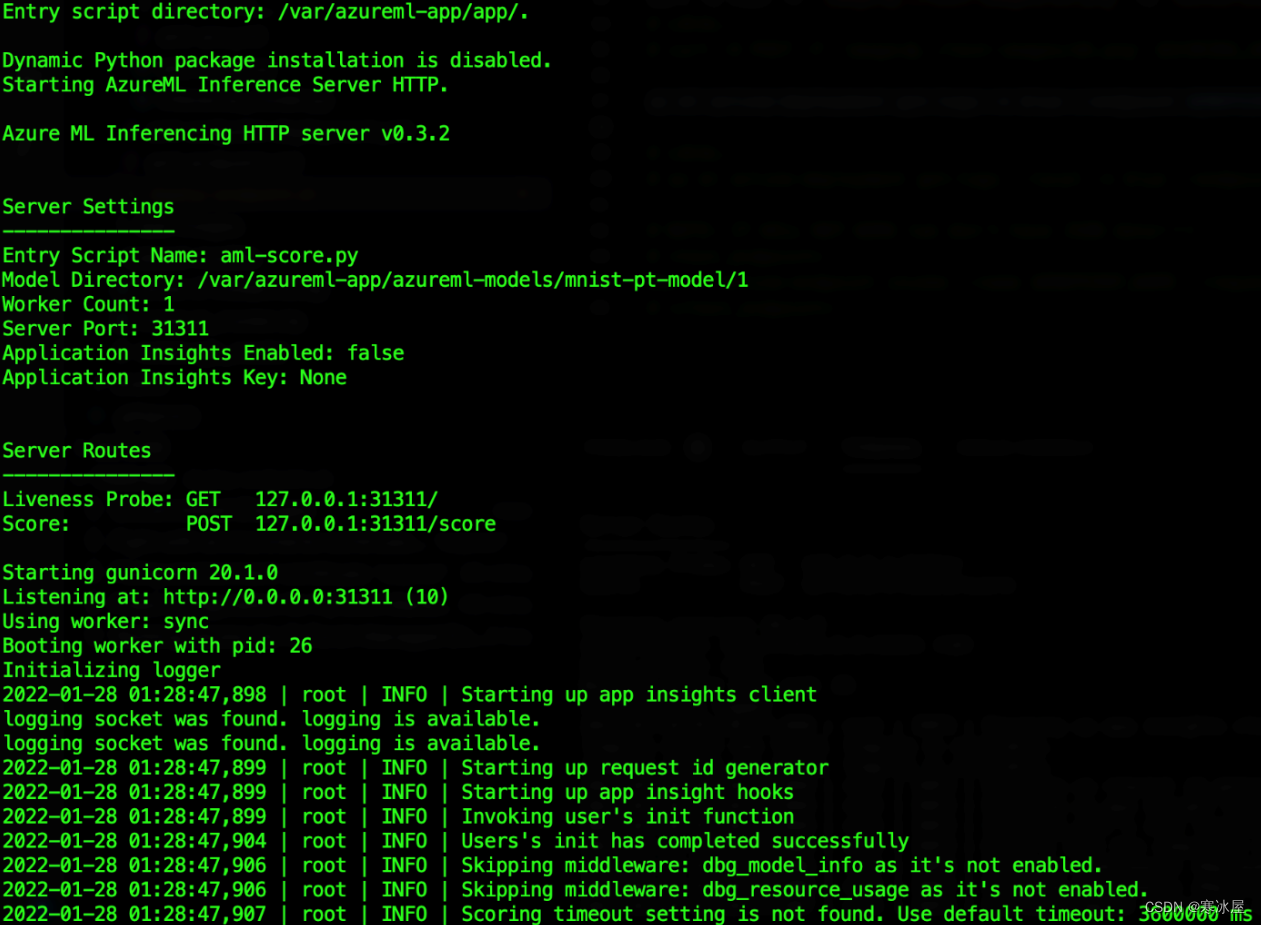
Task: Click 'Starting up app insight hooks' log line
Action: pos(398,792)
